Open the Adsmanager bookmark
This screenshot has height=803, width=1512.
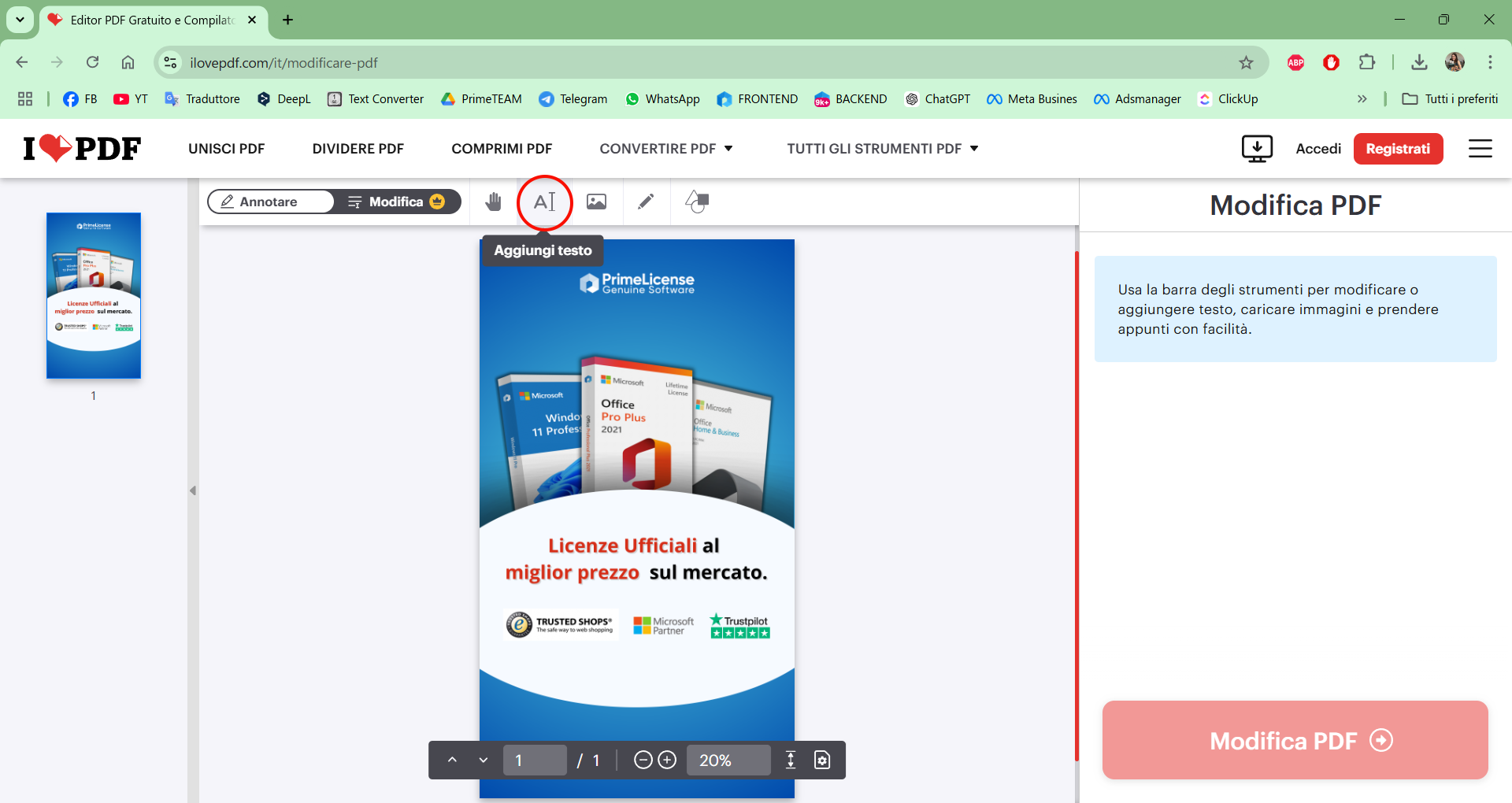click(x=1137, y=99)
